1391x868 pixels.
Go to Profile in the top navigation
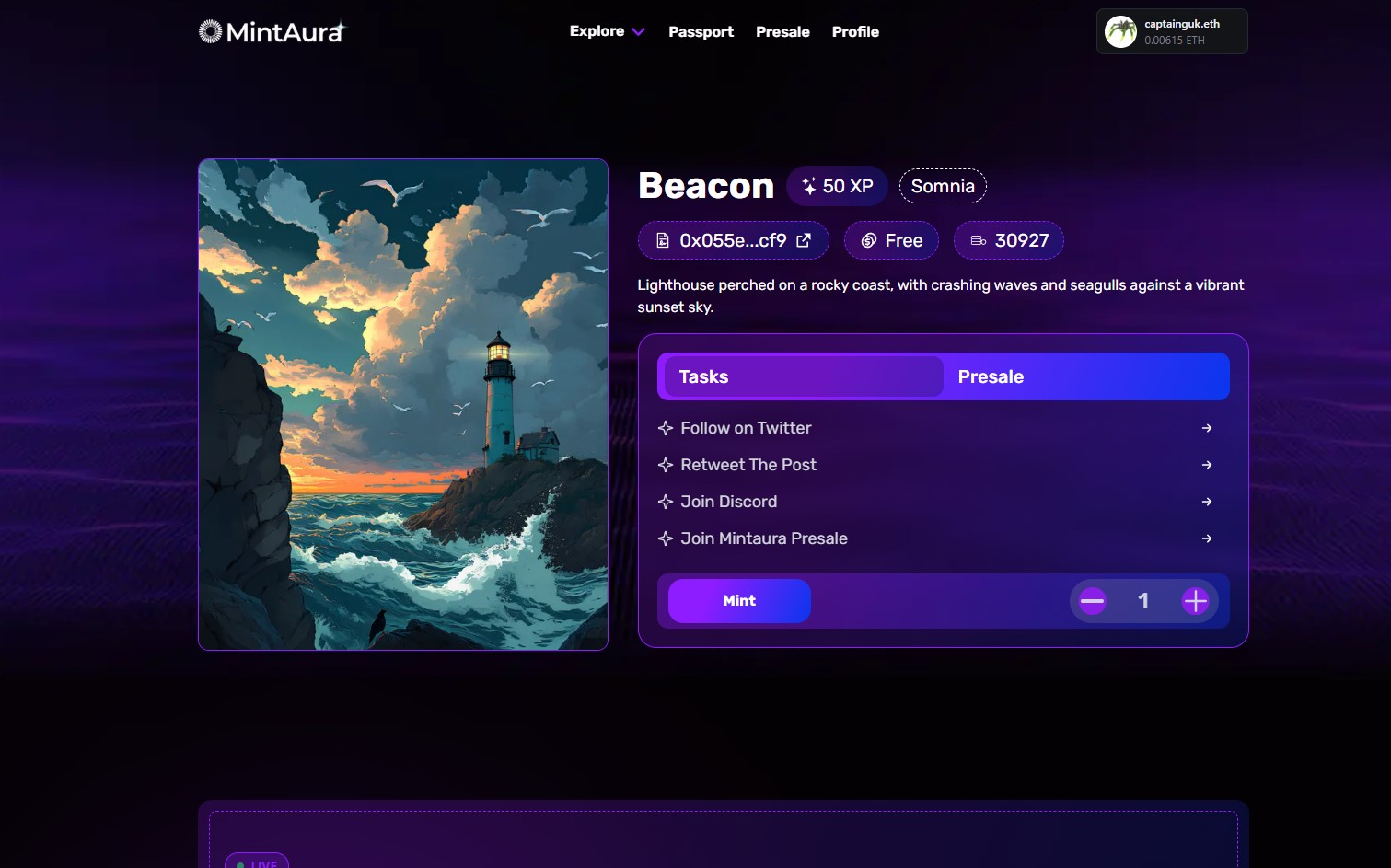tap(855, 31)
